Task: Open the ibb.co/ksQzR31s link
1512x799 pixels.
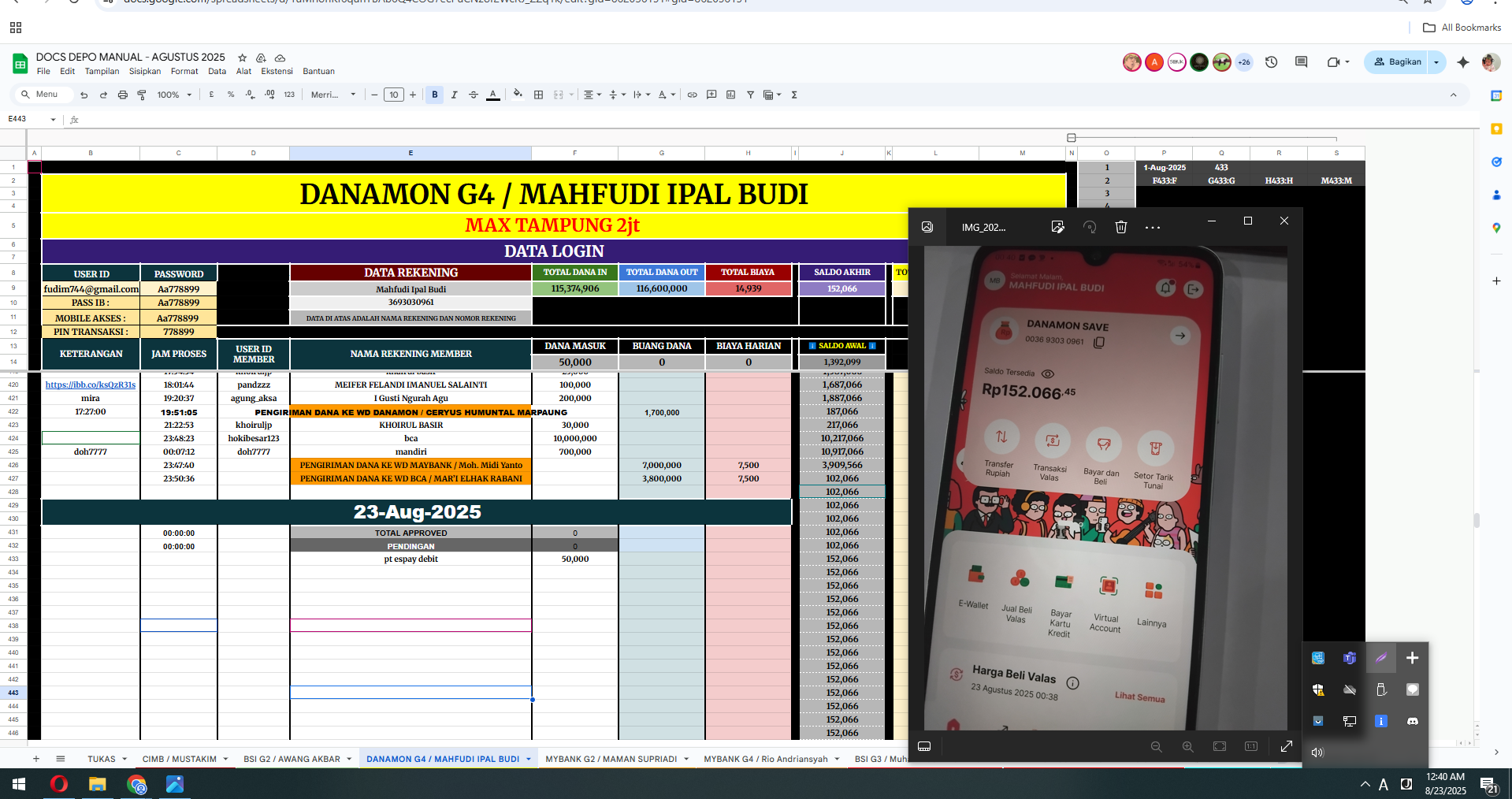Action: 91,385
